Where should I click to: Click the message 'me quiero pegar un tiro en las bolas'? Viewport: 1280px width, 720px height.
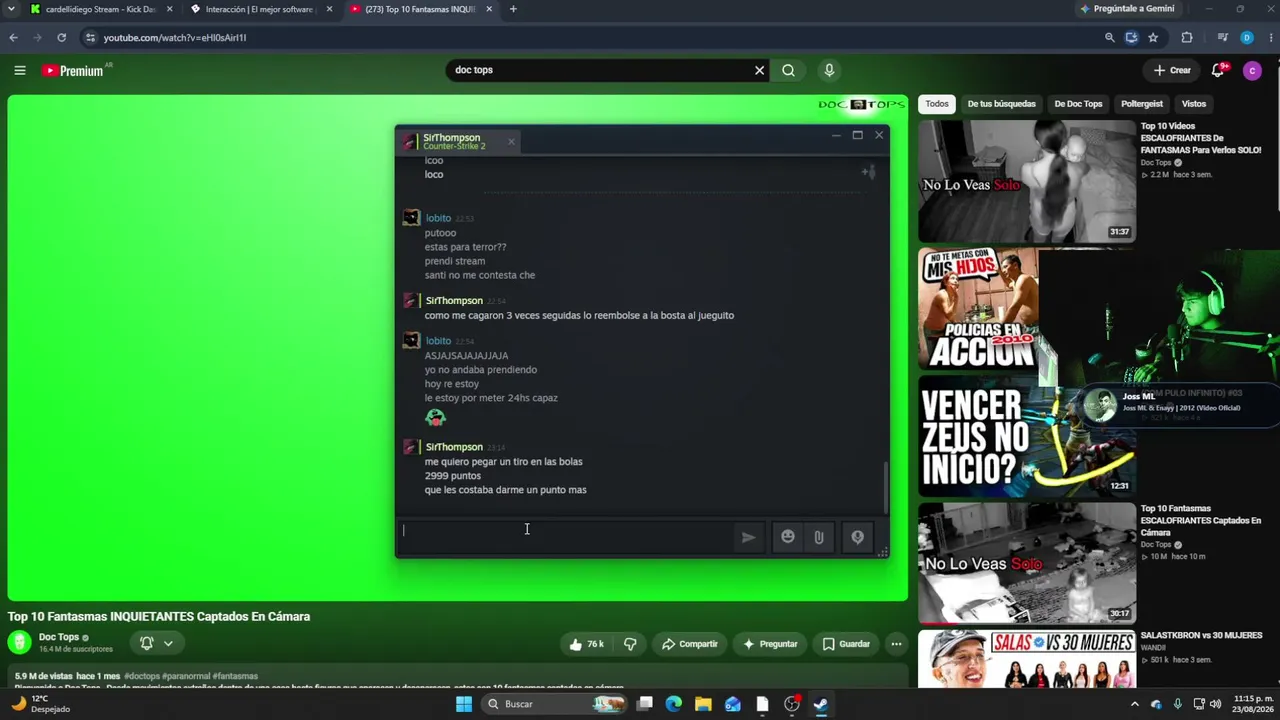[x=503, y=462]
